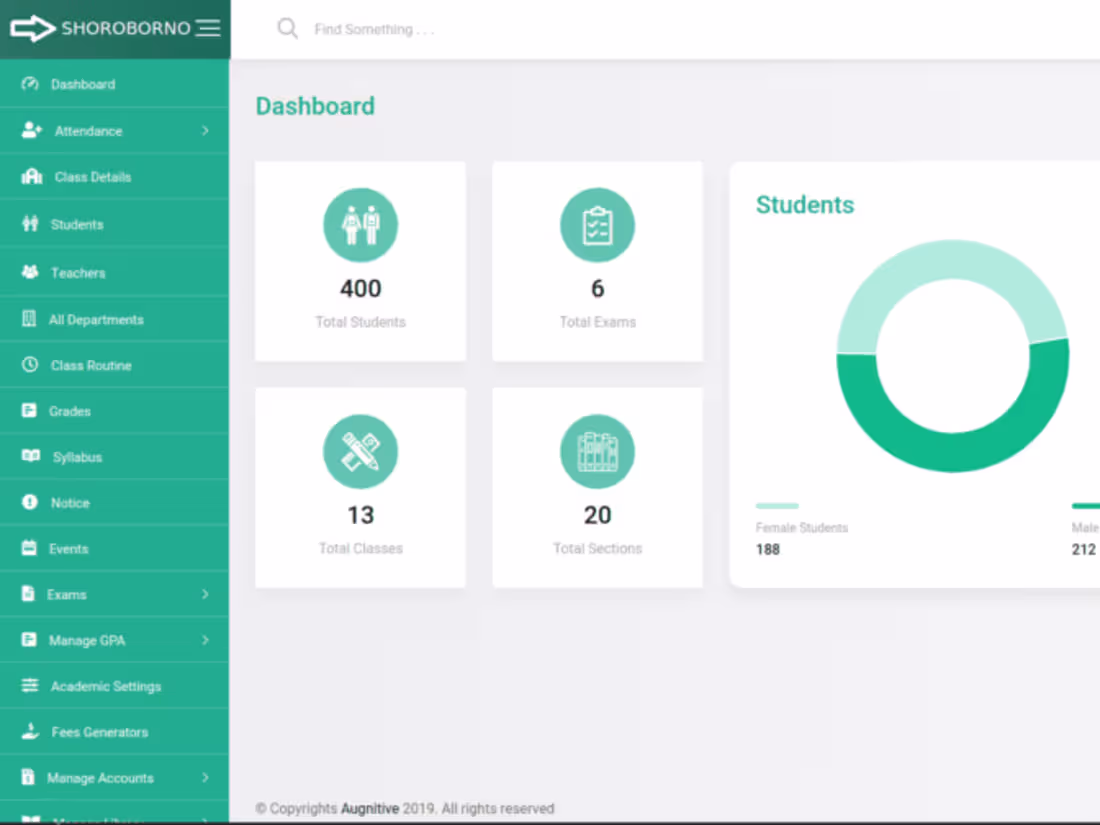The height and width of the screenshot is (825, 1100).
Task: Click the search magnifier icon
Action: click(x=287, y=28)
